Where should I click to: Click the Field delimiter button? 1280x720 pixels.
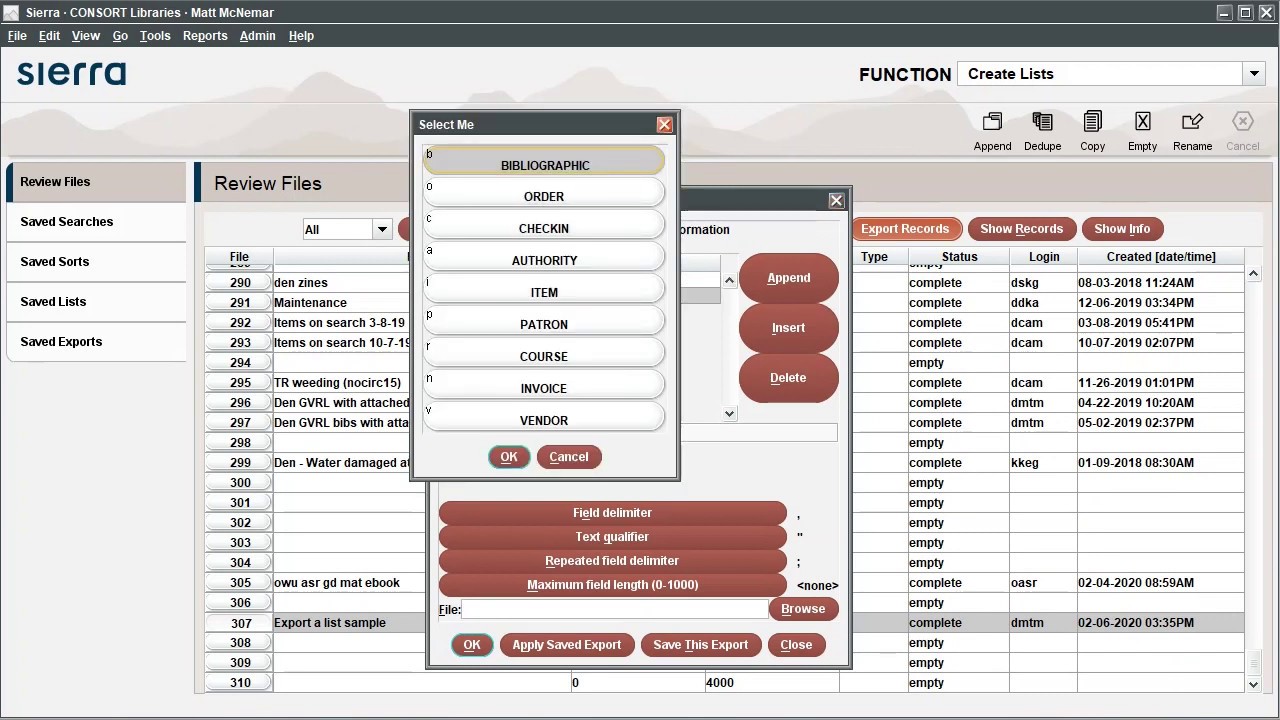pyautogui.click(x=612, y=513)
